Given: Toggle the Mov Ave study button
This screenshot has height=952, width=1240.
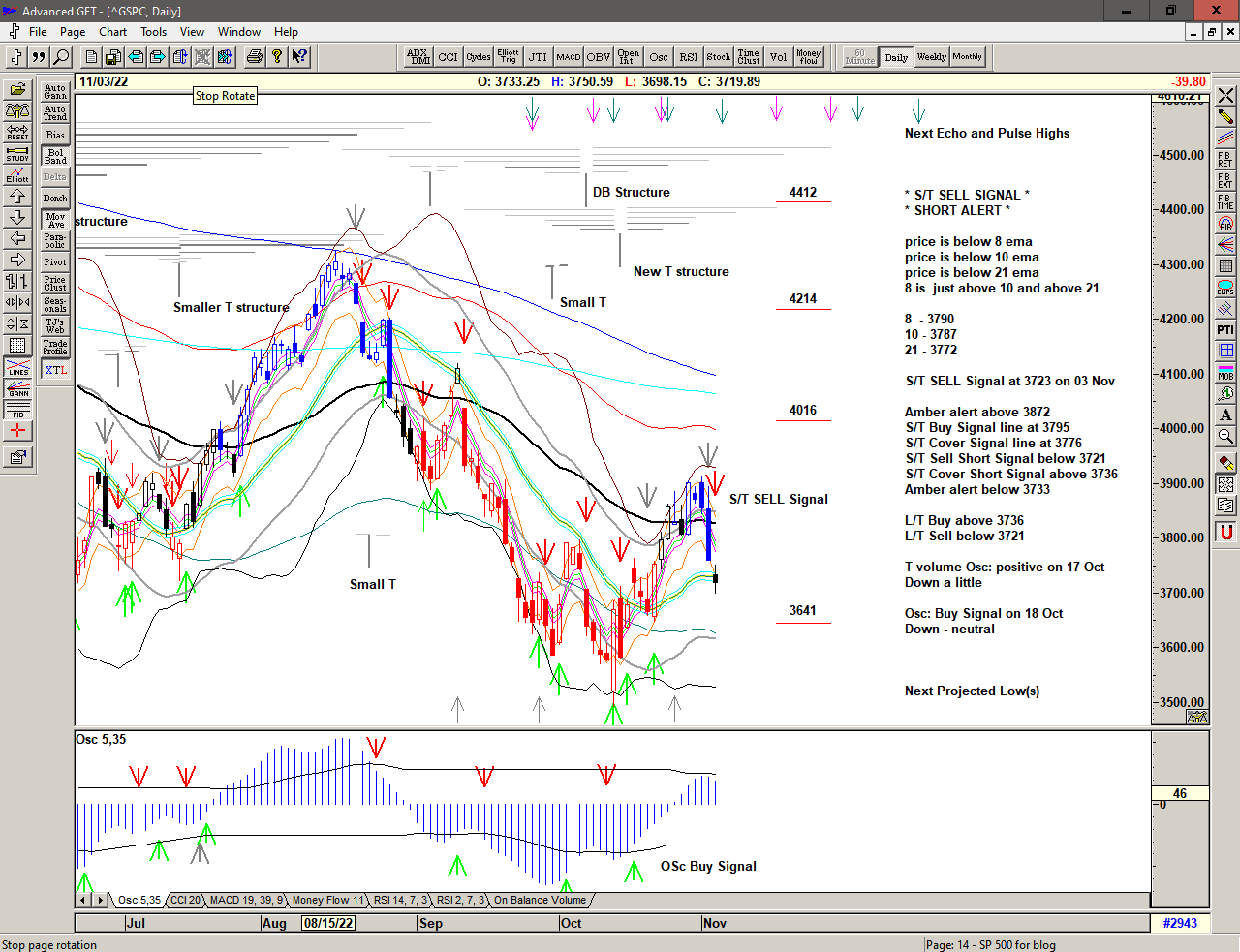Looking at the screenshot, I should [x=55, y=220].
